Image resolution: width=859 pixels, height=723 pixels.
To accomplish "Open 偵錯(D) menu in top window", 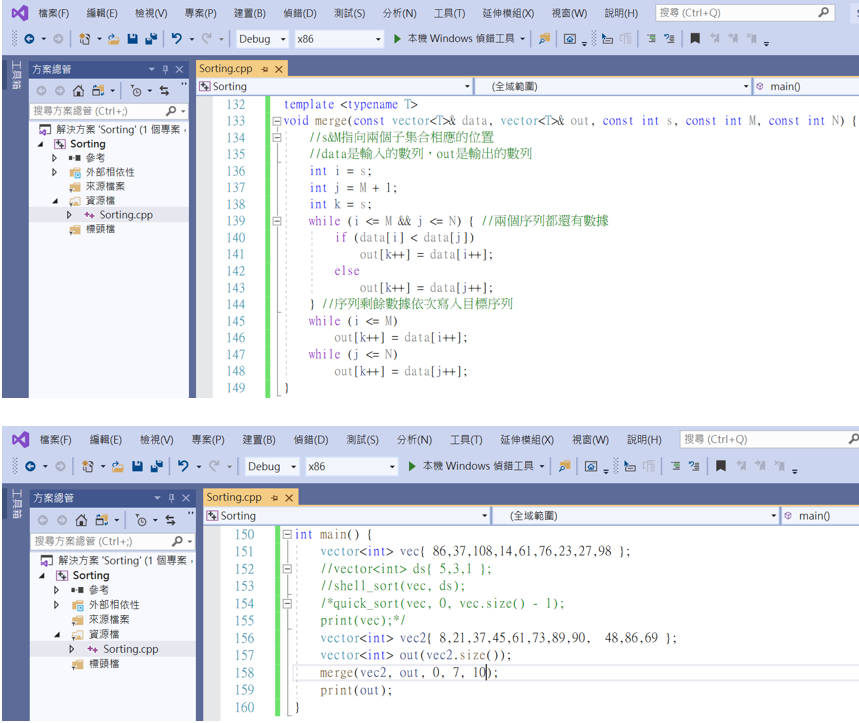I will click(x=300, y=13).
